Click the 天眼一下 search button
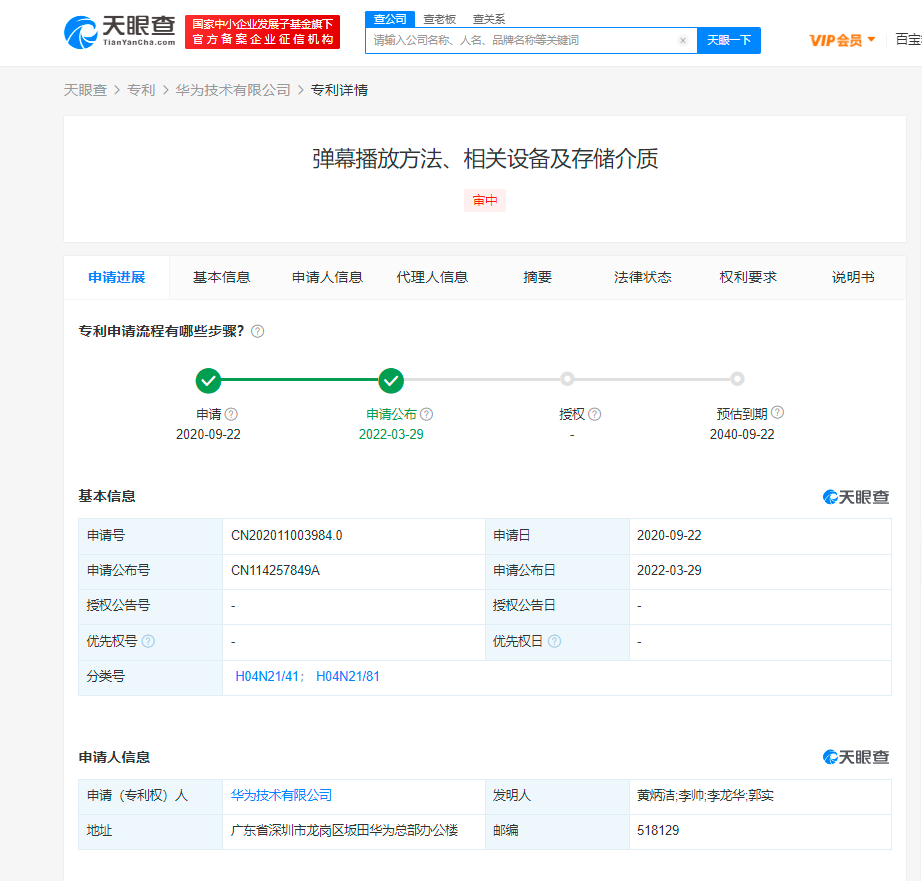 (729, 41)
